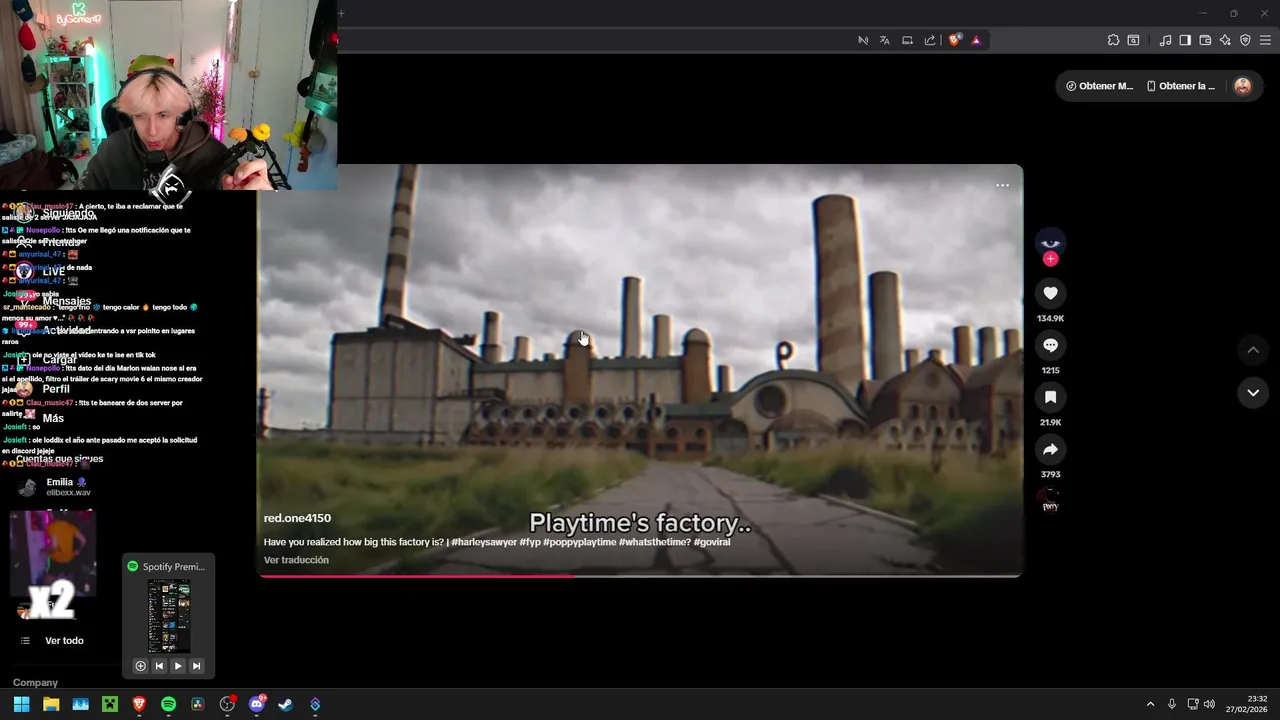The height and width of the screenshot is (720, 1280).
Task: Open the browser hamburger menu
Action: 1265,40
